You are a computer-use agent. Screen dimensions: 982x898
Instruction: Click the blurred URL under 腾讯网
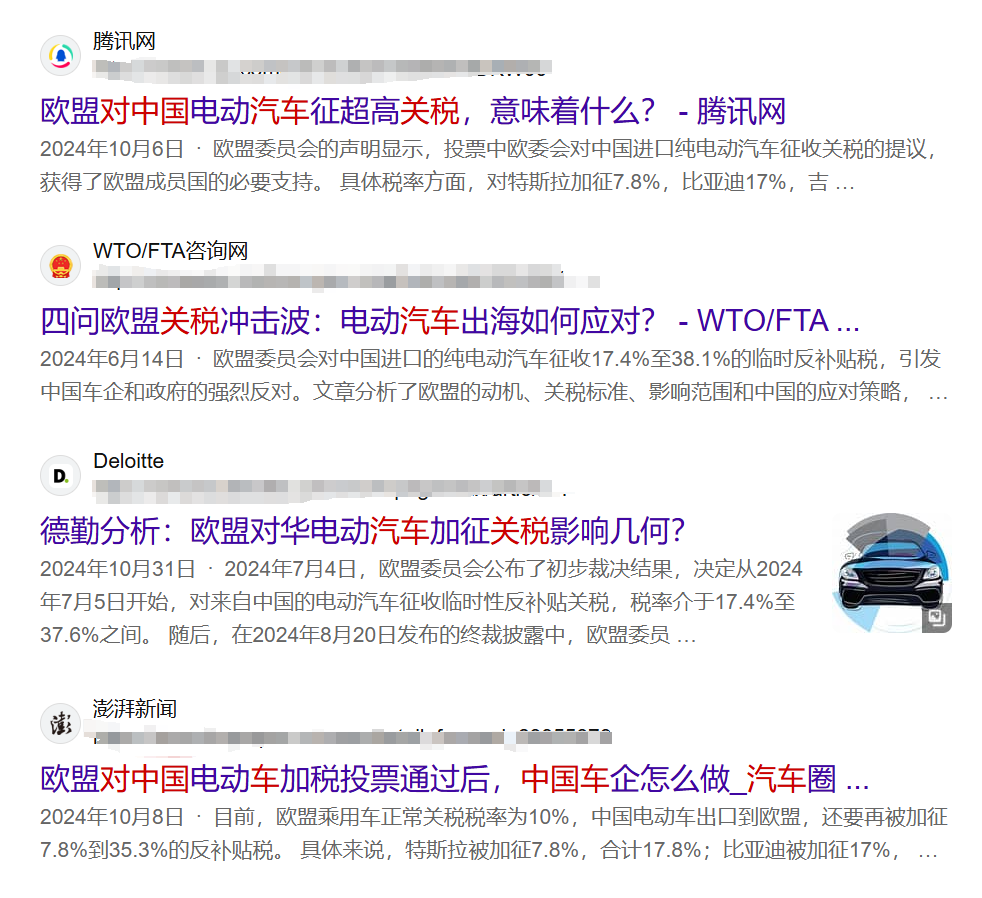point(320,69)
